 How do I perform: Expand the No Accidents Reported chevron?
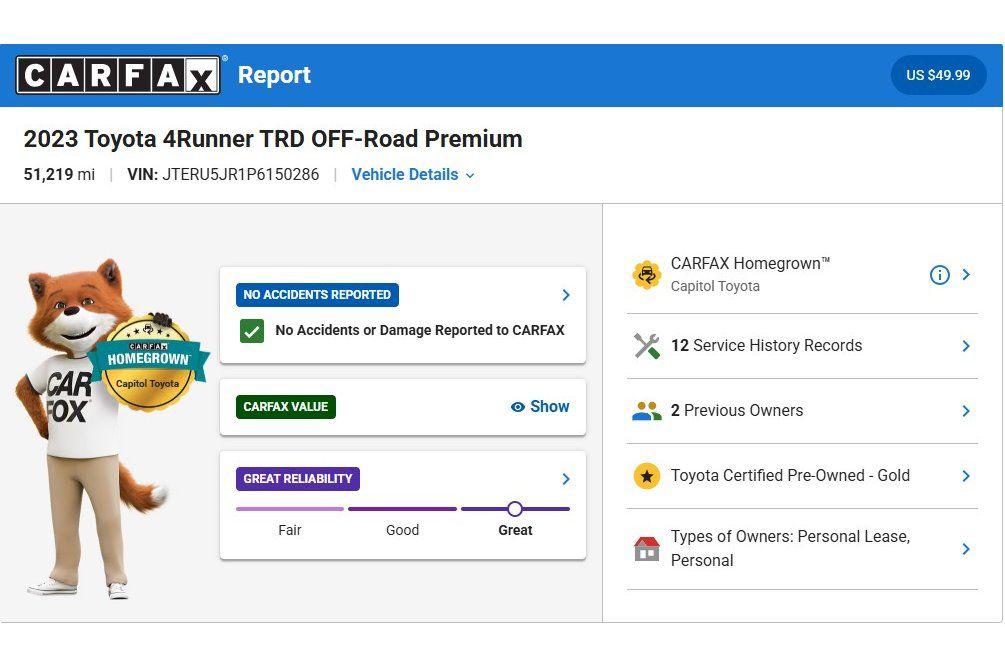point(566,295)
